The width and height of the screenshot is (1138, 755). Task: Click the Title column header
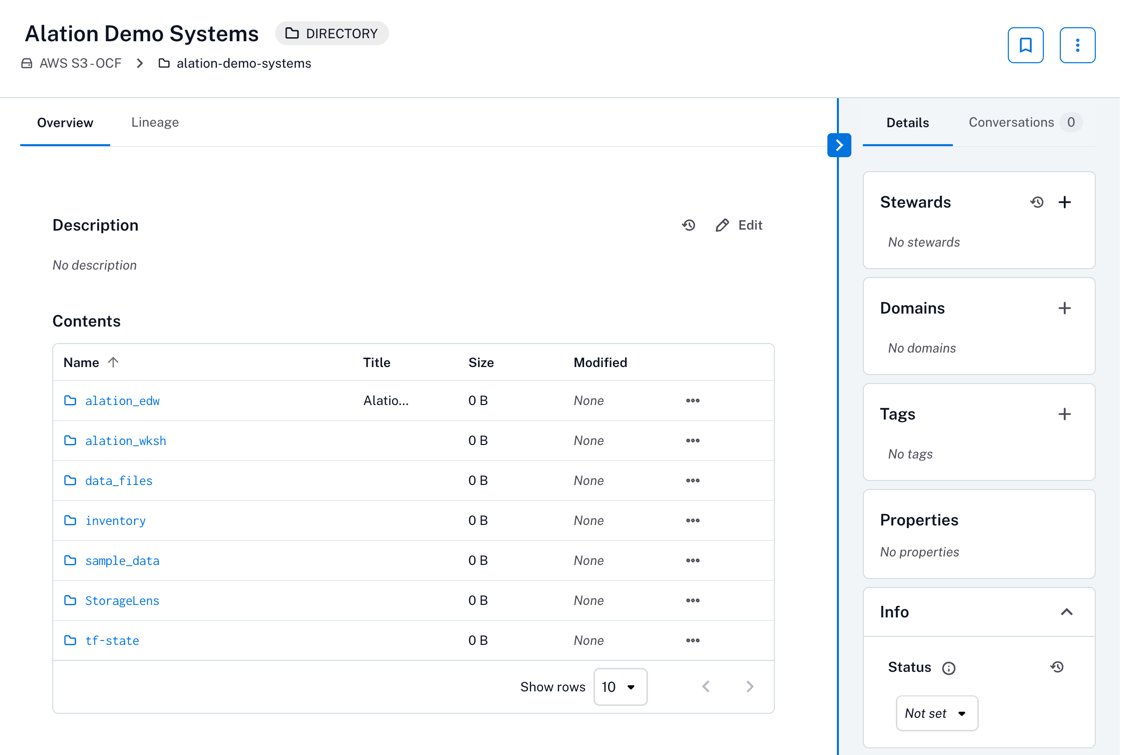coord(377,362)
